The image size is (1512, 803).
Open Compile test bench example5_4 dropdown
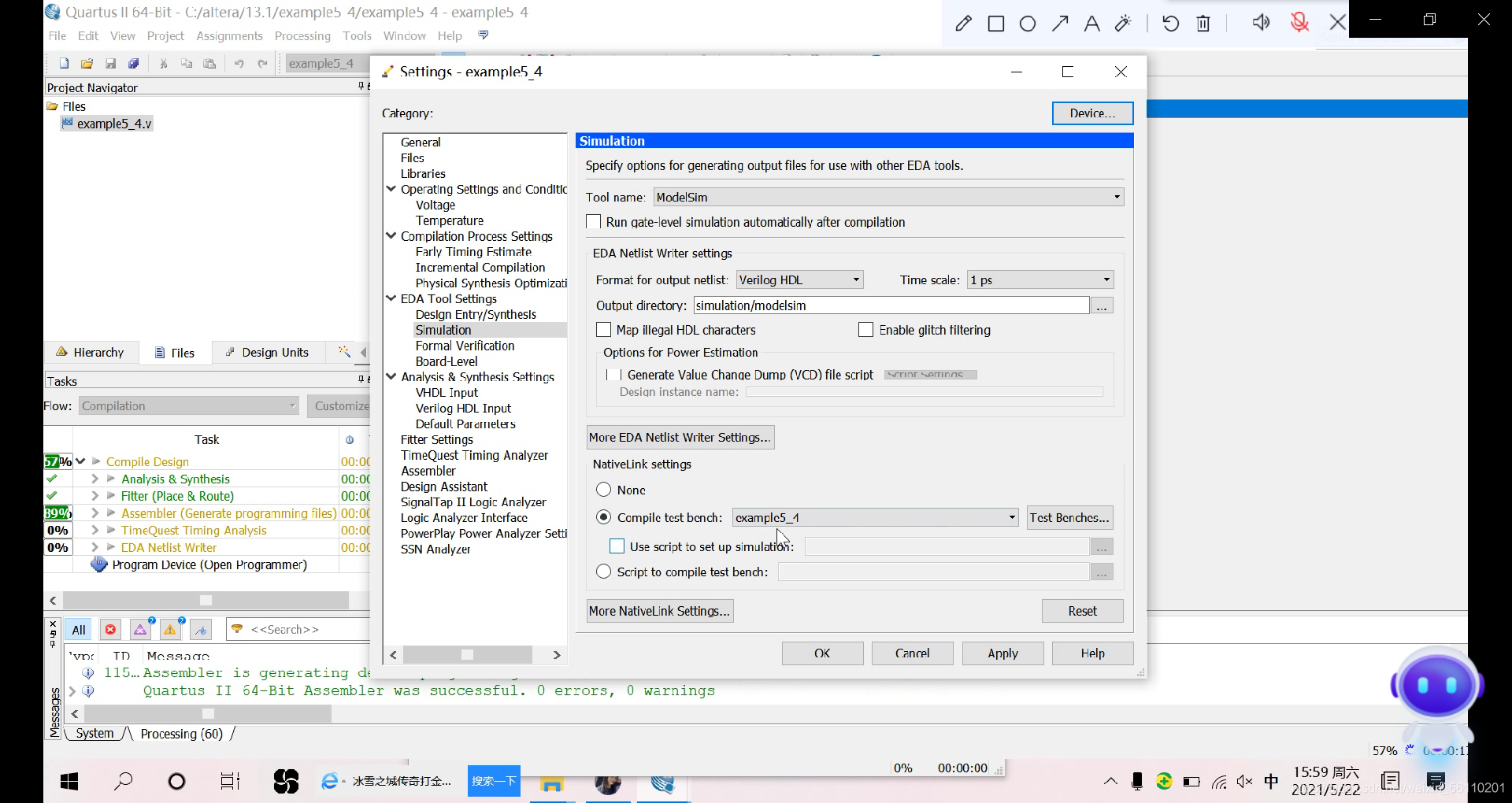click(876, 517)
